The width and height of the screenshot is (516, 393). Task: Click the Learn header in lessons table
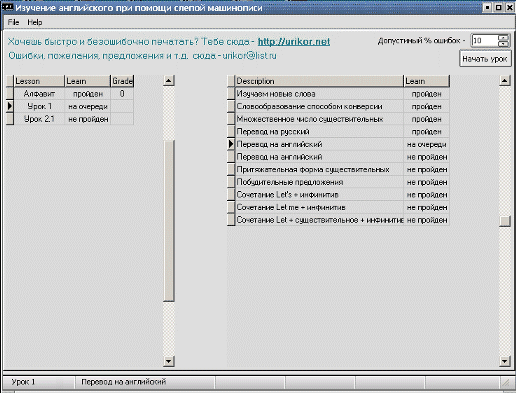point(87,81)
